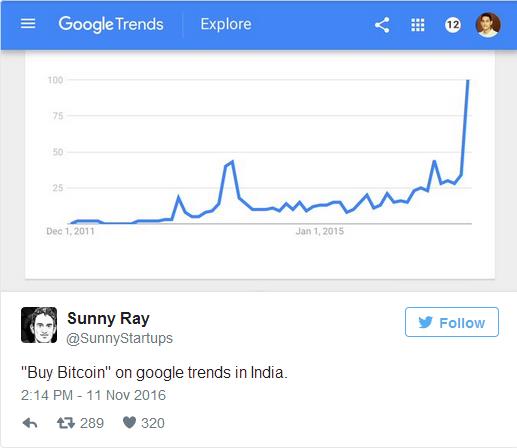The height and width of the screenshot is (448, 517).
Task: Click the Jan 1, 2015 axis label
Action: (320, 231)
